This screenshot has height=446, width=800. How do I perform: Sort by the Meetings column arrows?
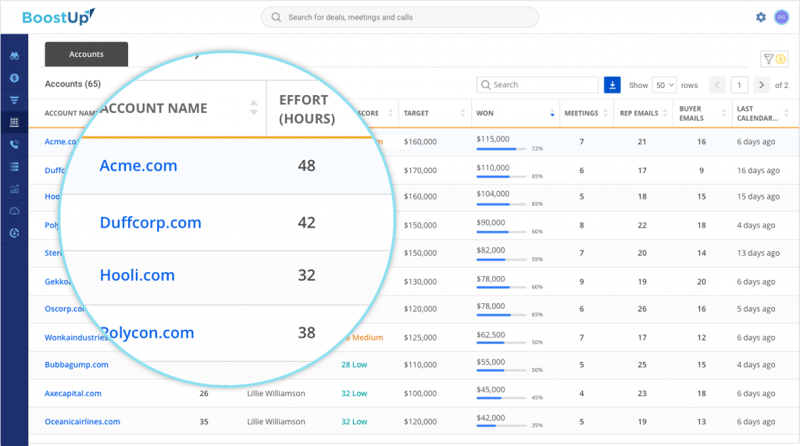pyautogui.click(x=606, y=113)
